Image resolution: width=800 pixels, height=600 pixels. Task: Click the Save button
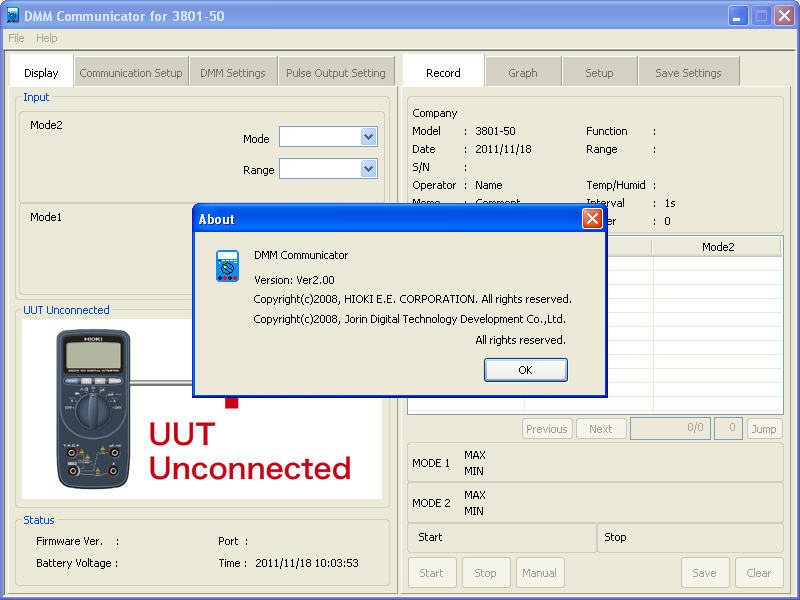click(x=705, y=573)
